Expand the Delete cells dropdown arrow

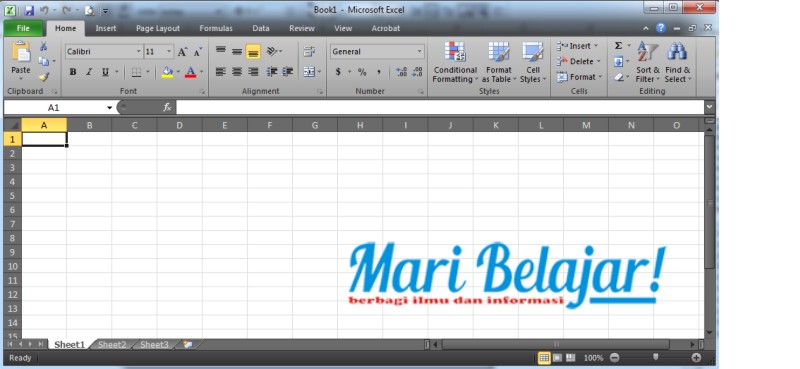coord(598,61)
